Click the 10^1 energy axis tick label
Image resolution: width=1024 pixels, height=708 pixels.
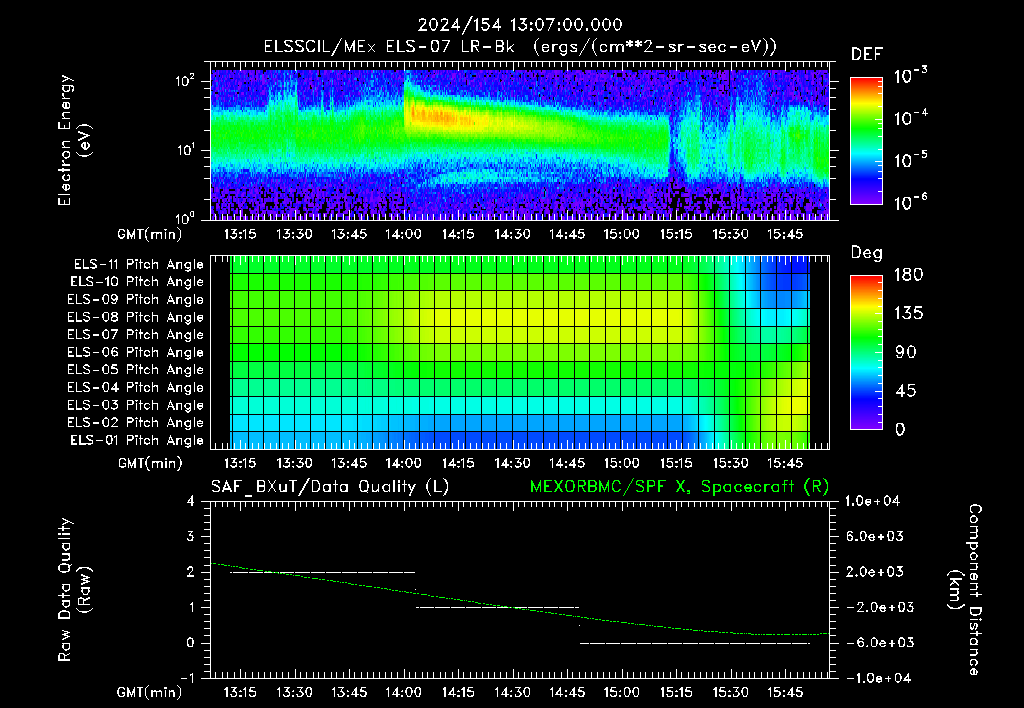point(185,150)
